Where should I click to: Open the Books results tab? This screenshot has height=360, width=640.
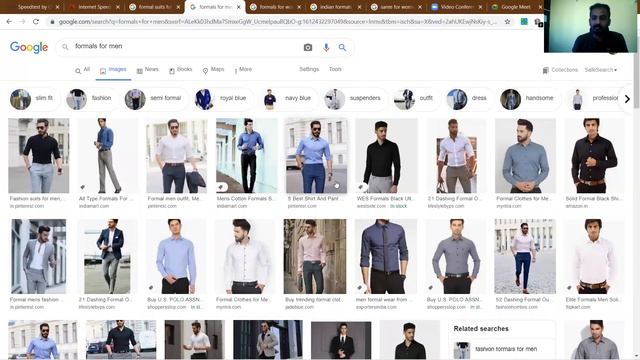[x=180, y=70]
